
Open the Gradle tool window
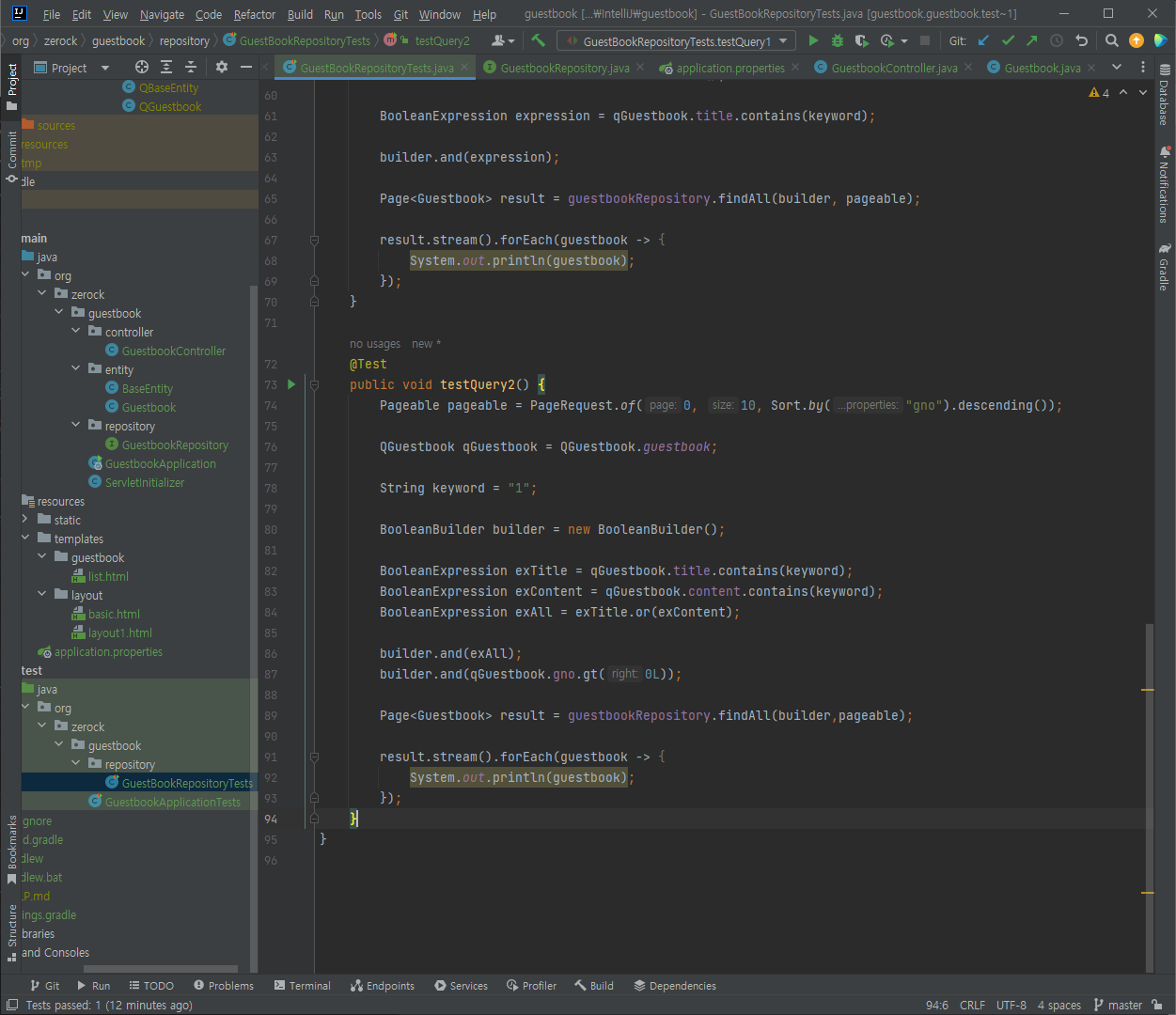[x=1165, y=267]
